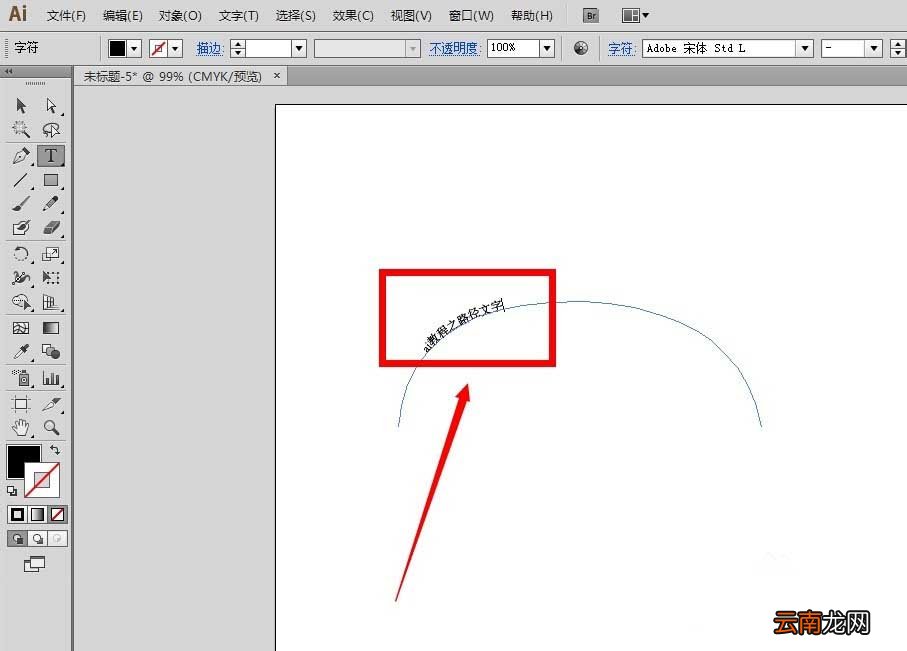Open the 不透明度 transparency panel link
The height and width of the screenshot is (651, 907).
(x=455, y=49)
